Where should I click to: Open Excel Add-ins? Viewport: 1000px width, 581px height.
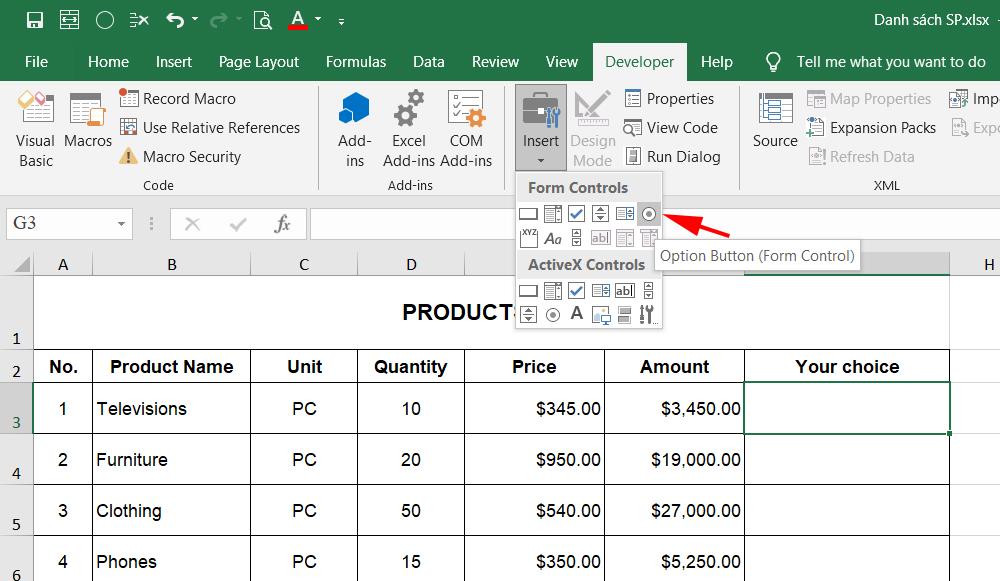409,129
